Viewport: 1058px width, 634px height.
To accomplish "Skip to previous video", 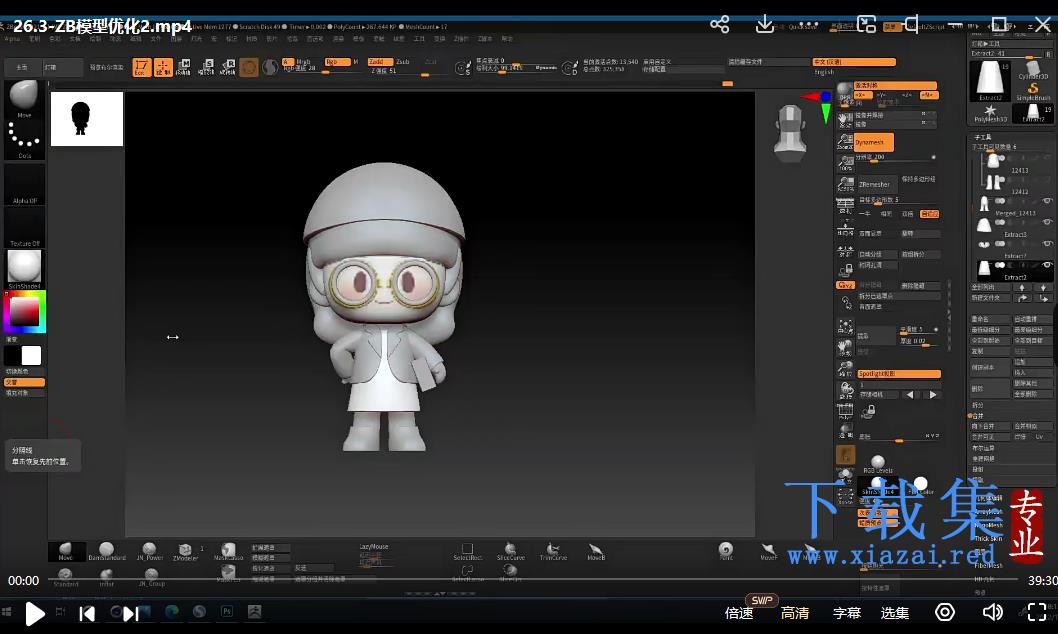I will click(x=87, y=613).
